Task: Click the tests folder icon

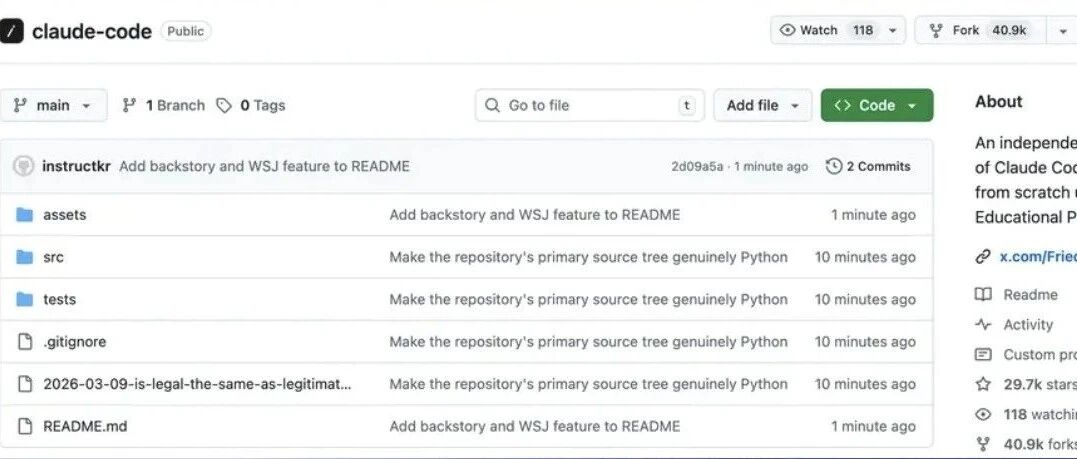Action: coord(25,300)
